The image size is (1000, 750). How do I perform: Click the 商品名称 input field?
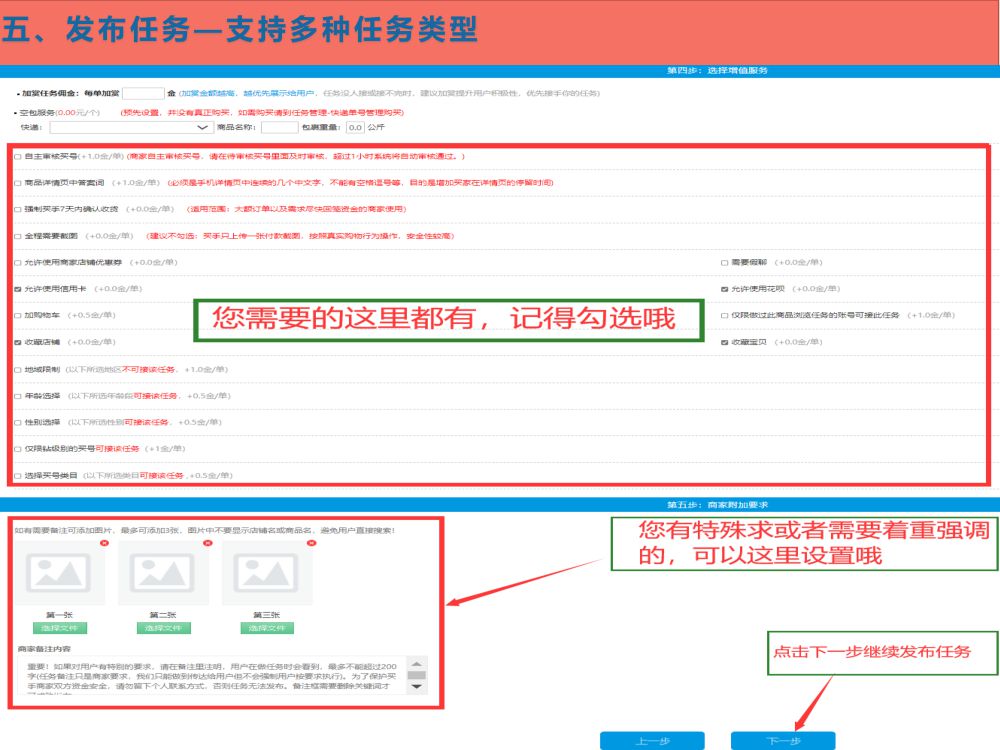279,128
